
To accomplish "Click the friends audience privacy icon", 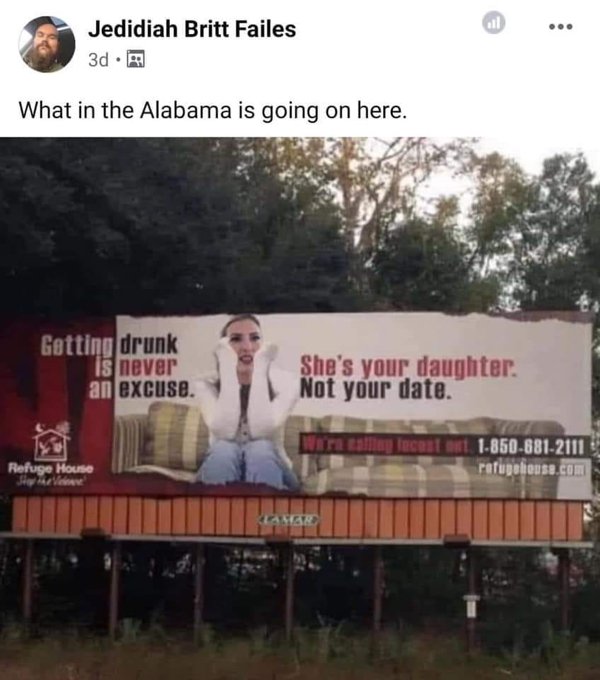I will click(136, 59).
